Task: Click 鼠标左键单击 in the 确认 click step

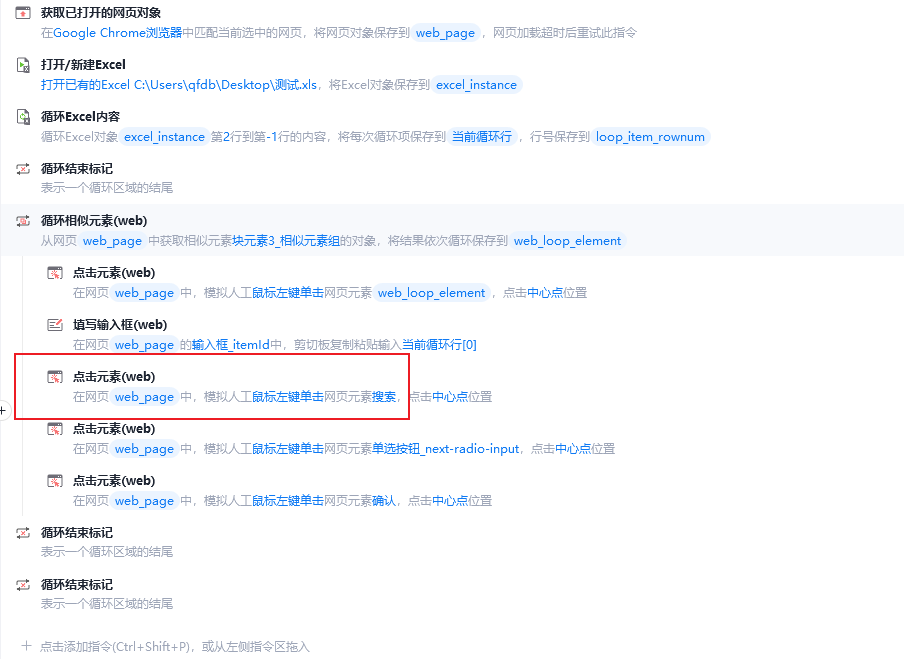Action: (x=288, y=500)
